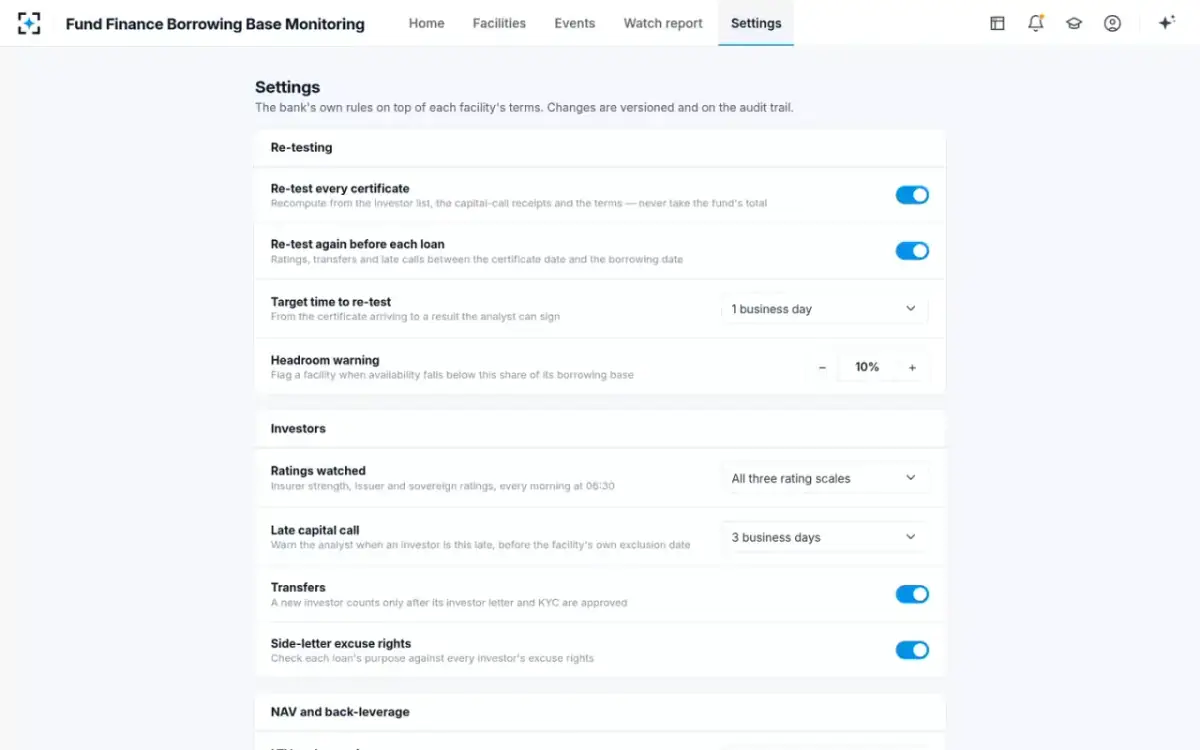Click 'From the certificate arriving' description
This screenshot has height=750, width=1200.
(415, 317)
